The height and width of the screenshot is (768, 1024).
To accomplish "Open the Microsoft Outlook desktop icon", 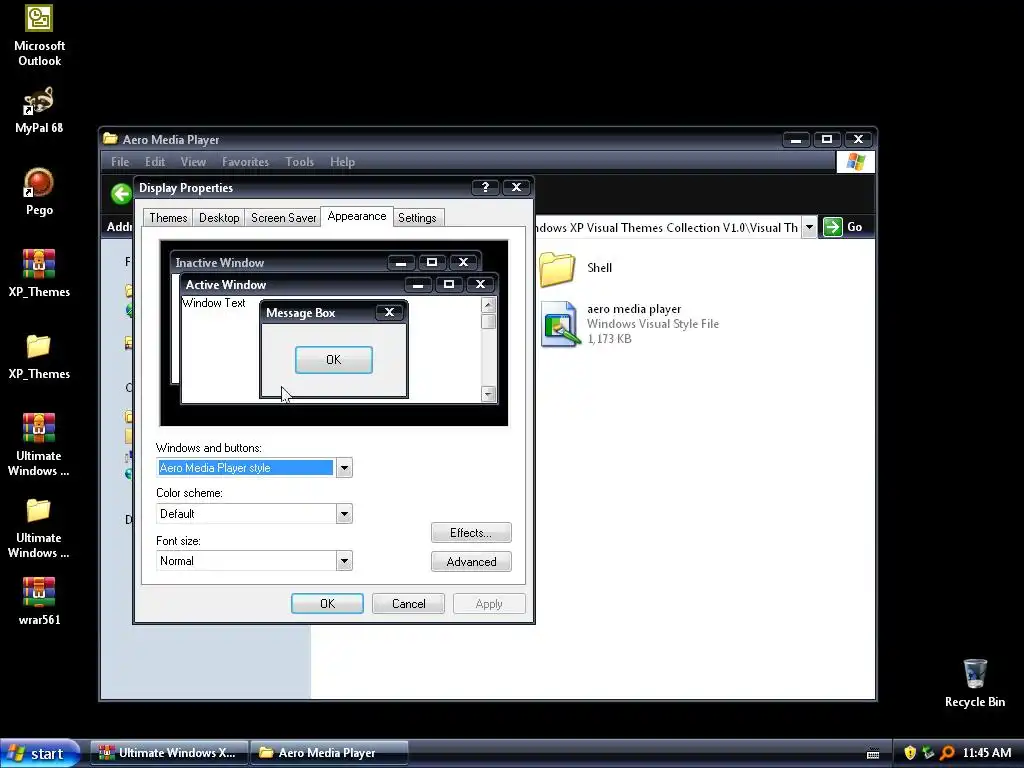I will [x=39, y=18].
